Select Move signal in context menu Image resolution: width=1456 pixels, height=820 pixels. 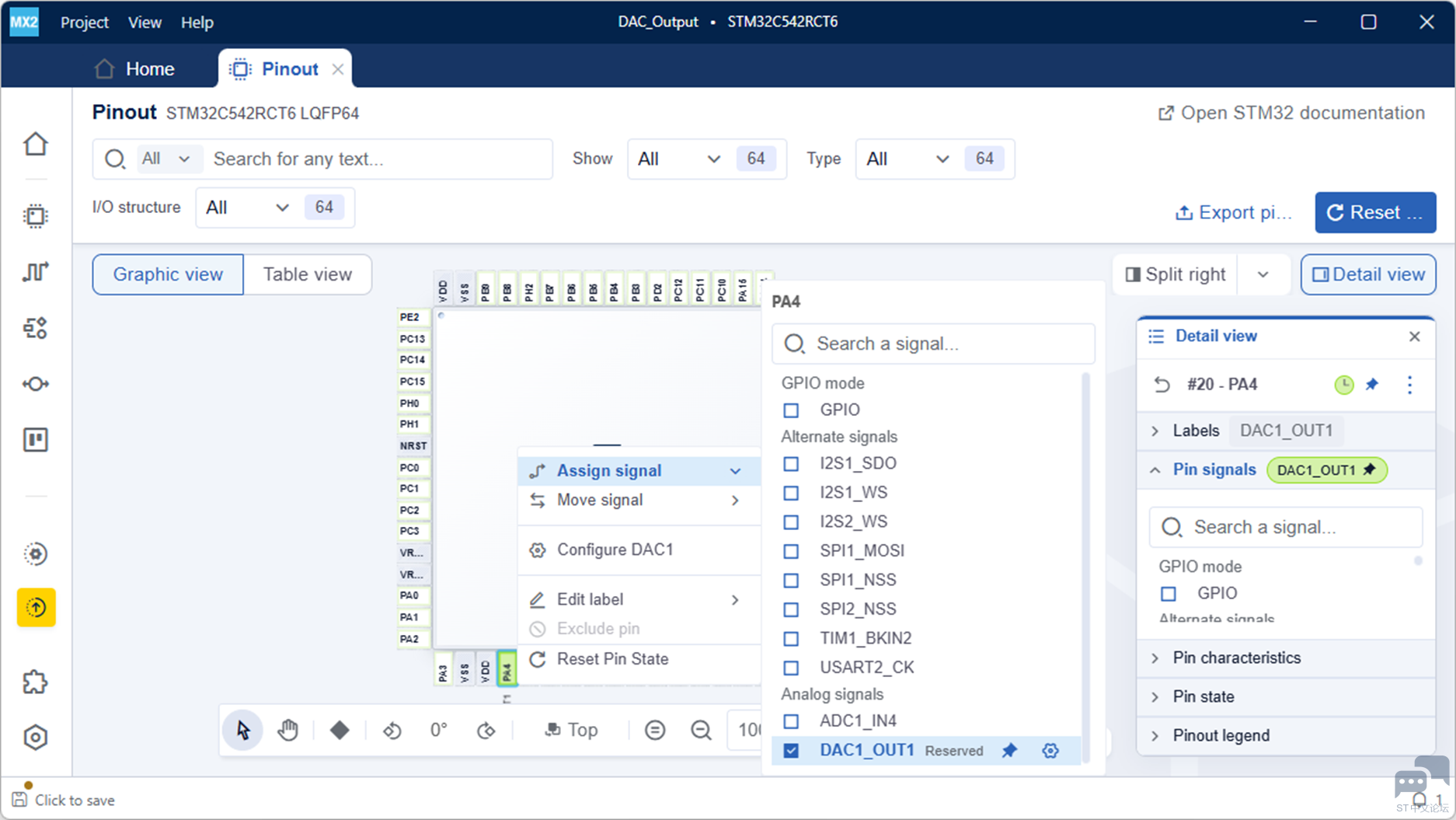point(638,500)
